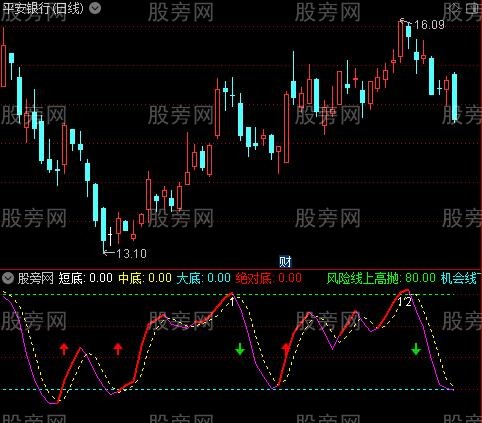482x423 pixels.
Task: Click the 中底: 0.00 indicator value
Action: (145, 278)
